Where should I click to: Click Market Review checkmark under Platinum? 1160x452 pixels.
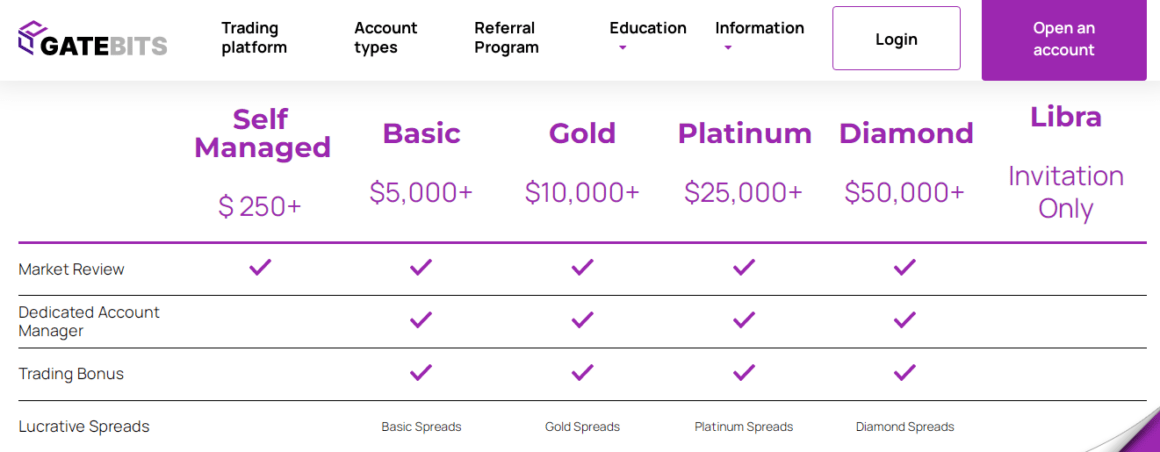coord(743,267)
